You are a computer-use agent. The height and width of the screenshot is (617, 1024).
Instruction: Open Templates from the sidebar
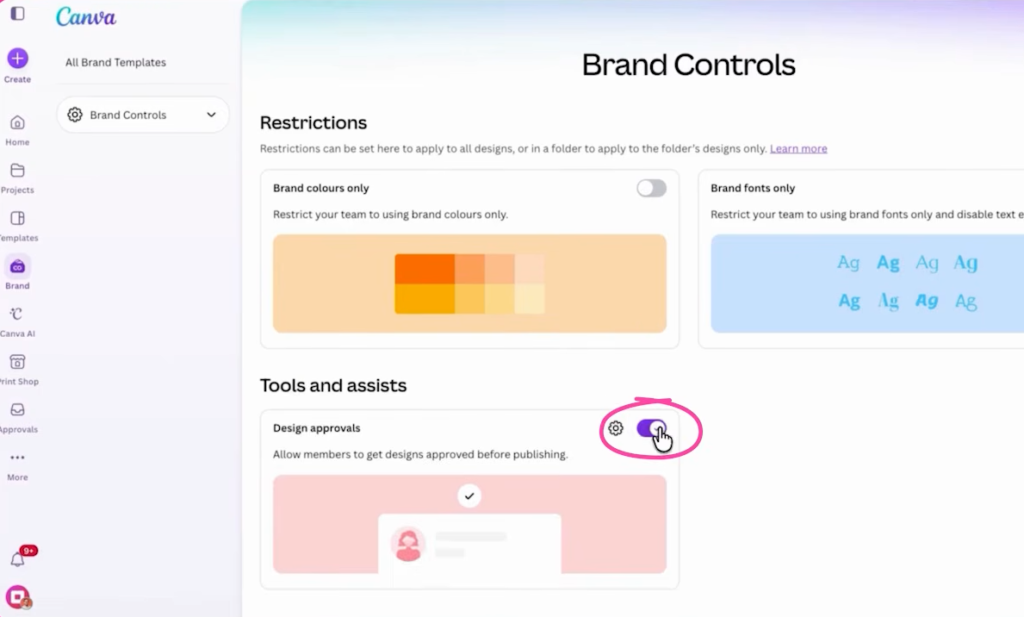click(18, 218)
